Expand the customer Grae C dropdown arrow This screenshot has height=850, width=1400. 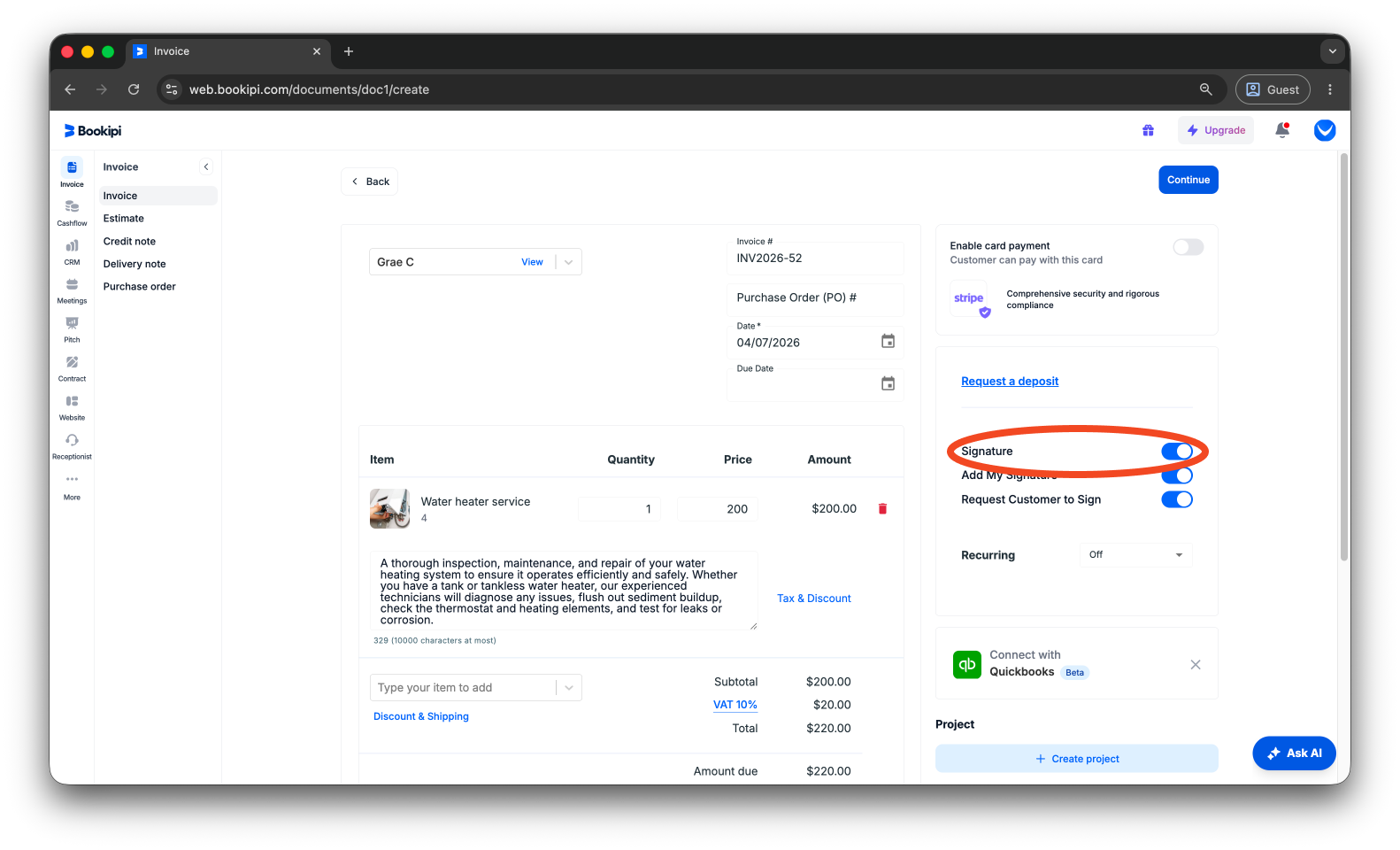[569, 262]
